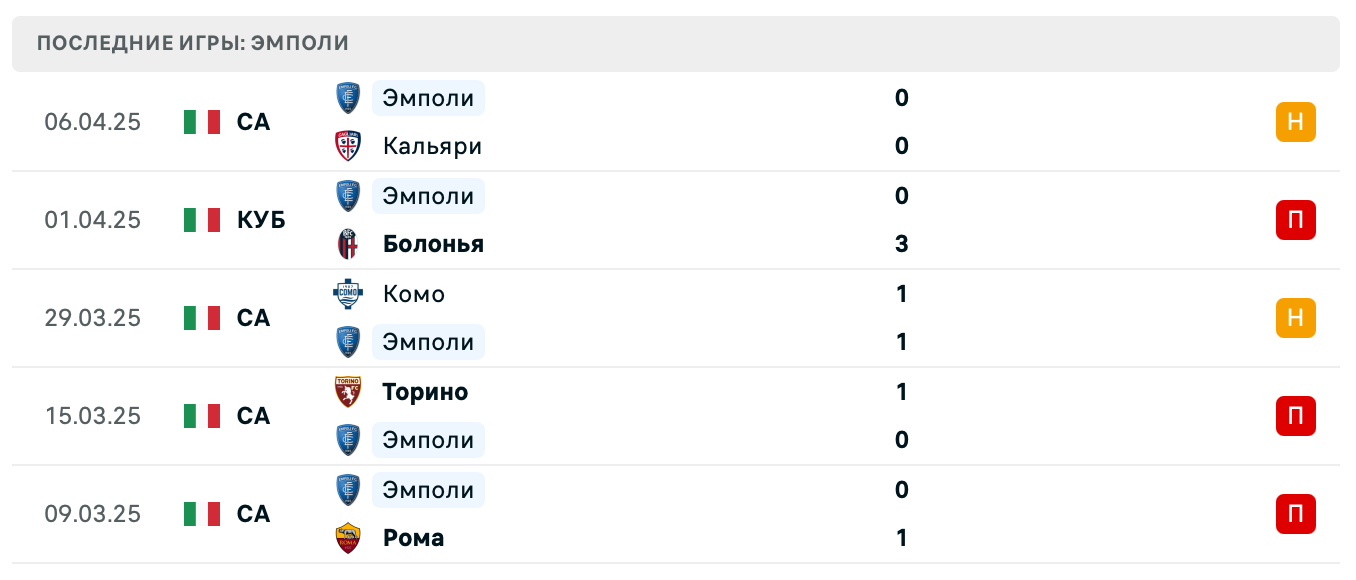Image resolution: width=1356 pixels, height=580 pixels.
Task: Select the Н badge for the Комо draw
Action: 1296,318
